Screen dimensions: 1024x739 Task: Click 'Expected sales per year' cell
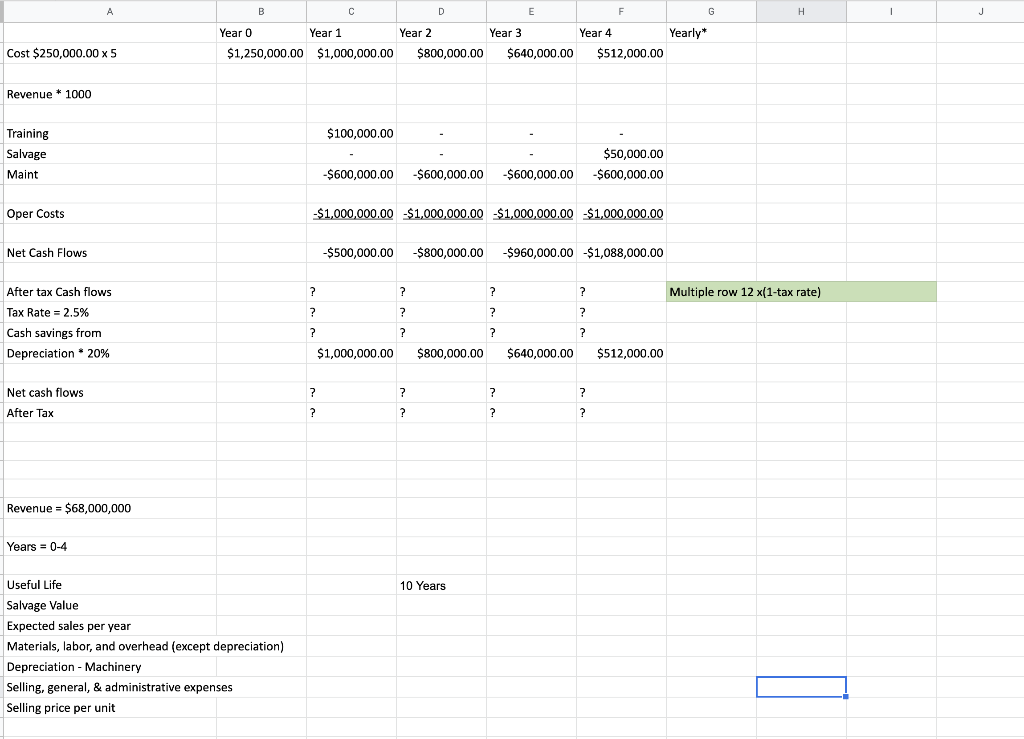110,625
